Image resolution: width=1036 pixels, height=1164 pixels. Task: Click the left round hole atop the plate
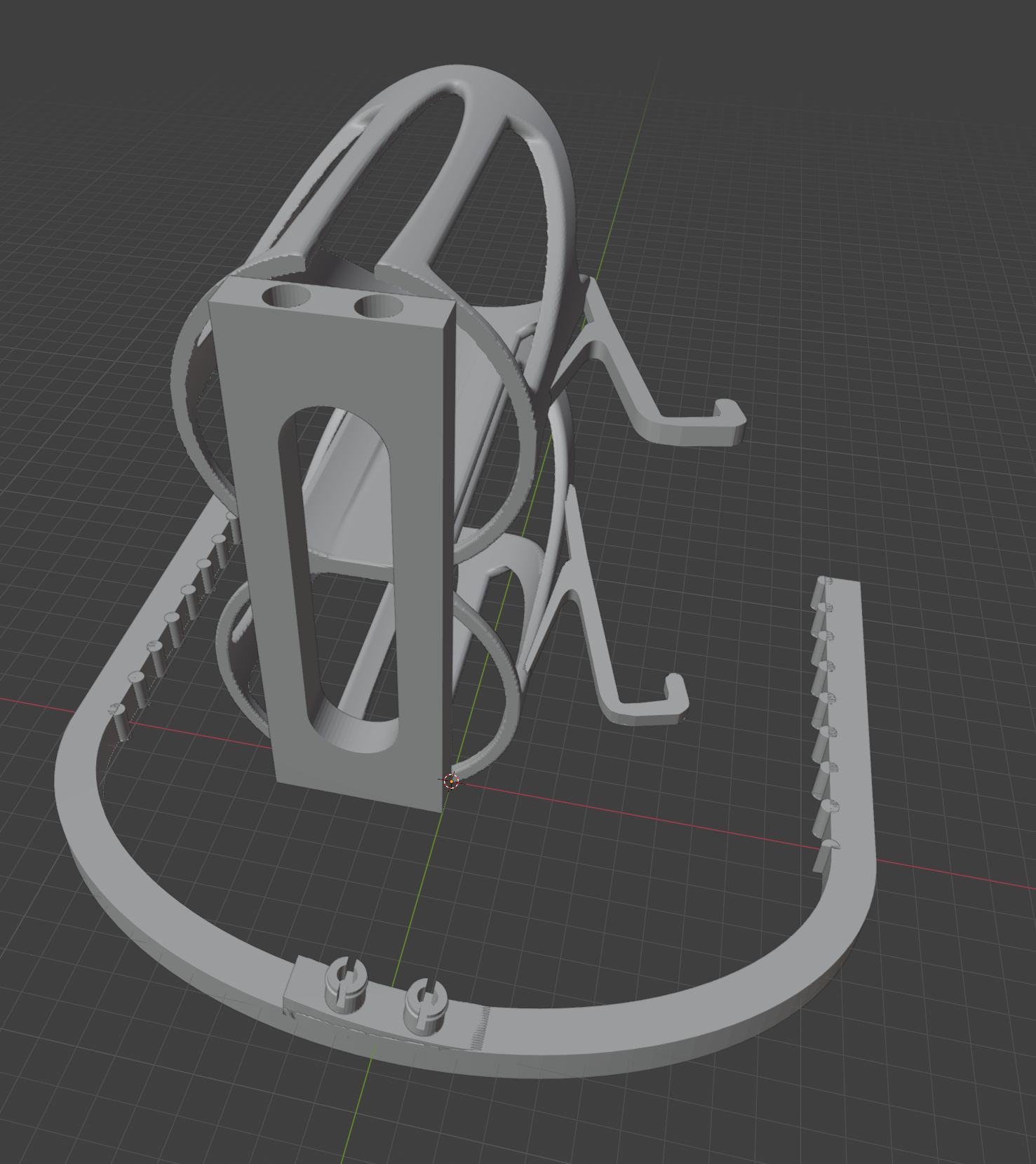pyautogui.click(x=287, y=296)
